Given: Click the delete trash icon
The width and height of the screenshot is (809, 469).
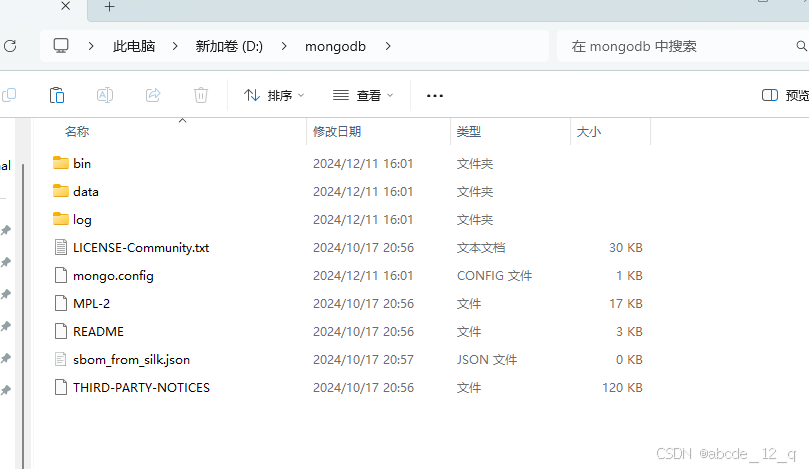Looking at the screenshot, I should pyautogui.click(x=201, y=95).
